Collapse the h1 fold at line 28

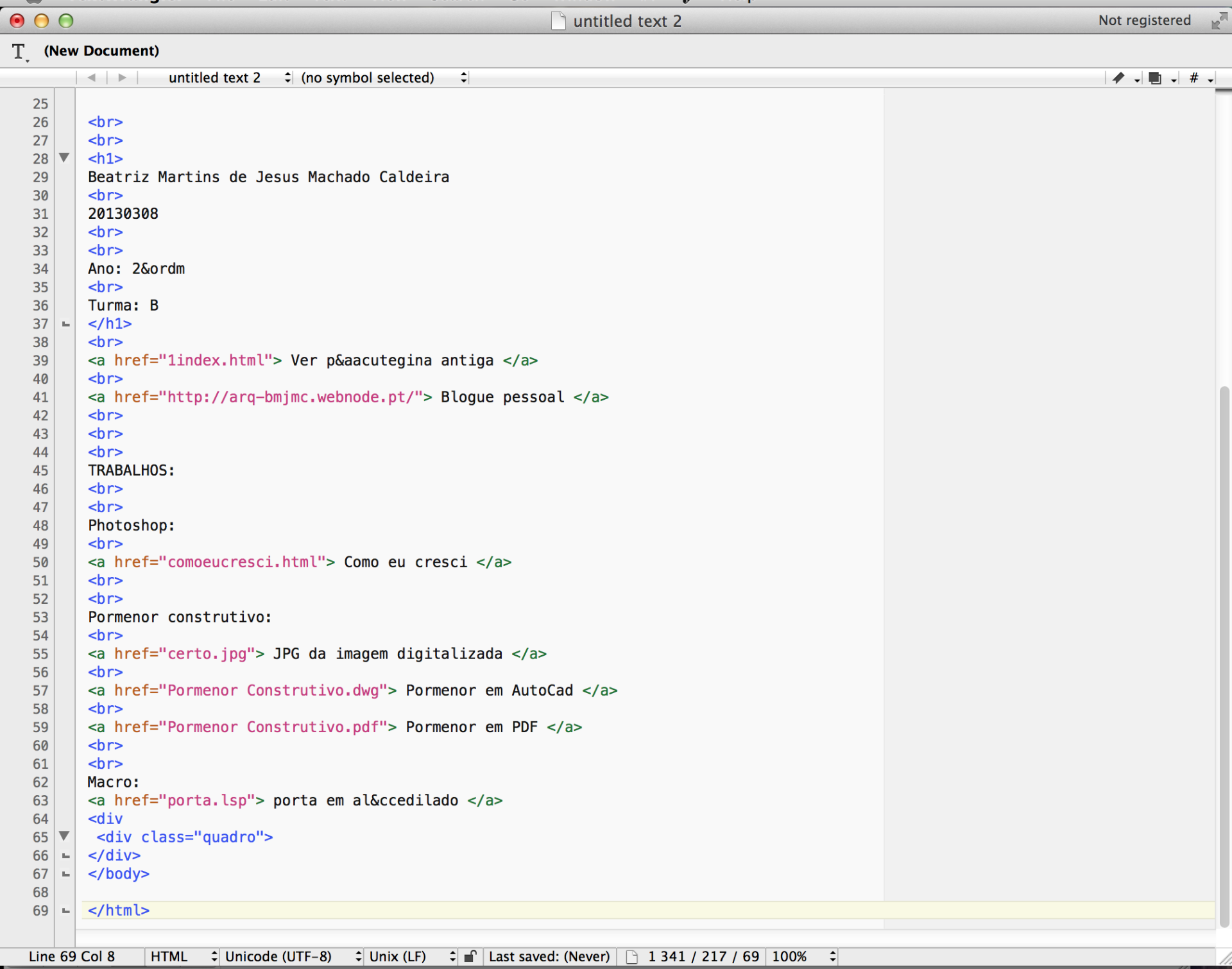click(64, 157)
